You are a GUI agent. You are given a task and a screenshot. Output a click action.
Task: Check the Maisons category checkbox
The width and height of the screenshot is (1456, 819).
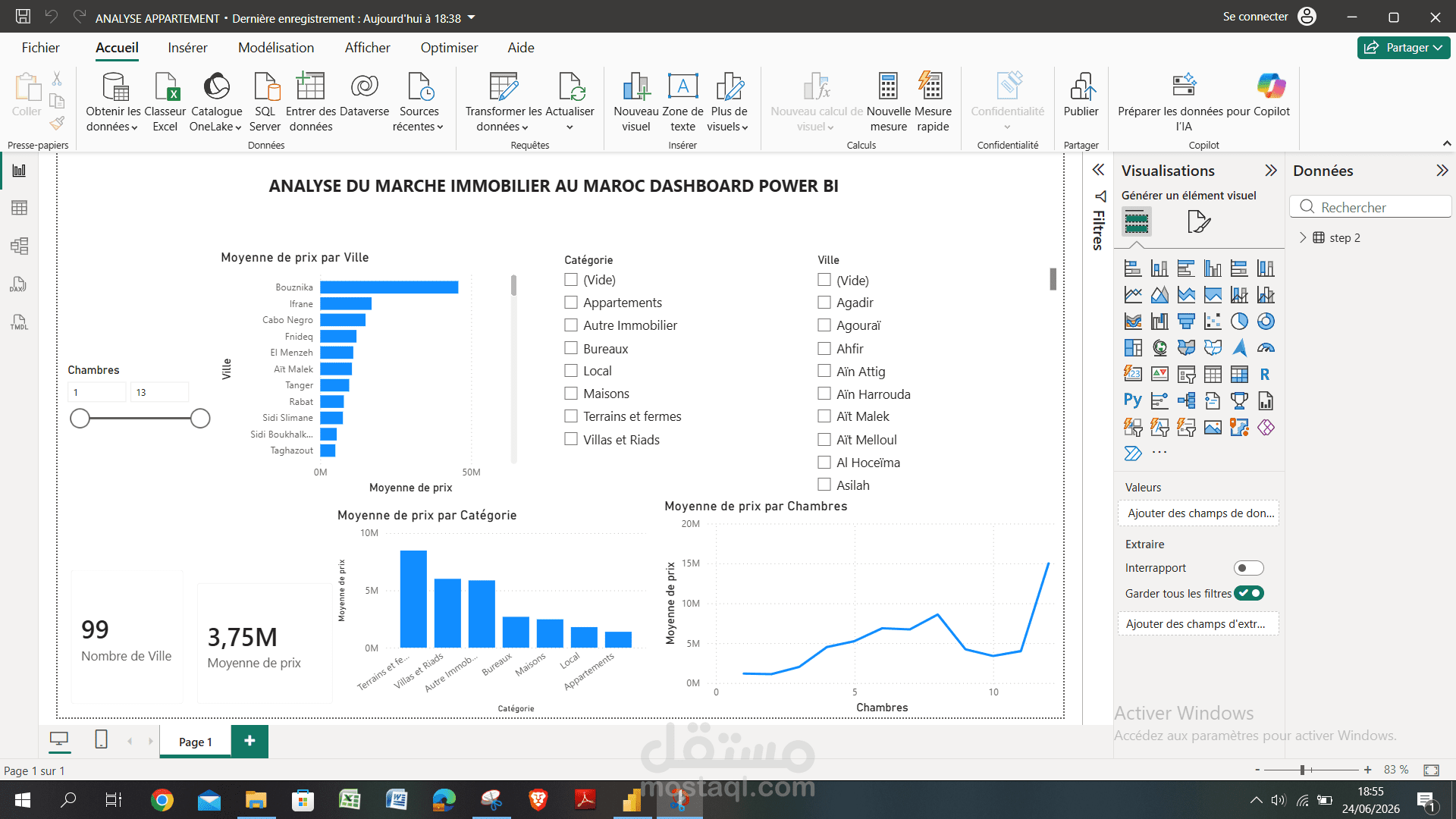click(571, 394)
